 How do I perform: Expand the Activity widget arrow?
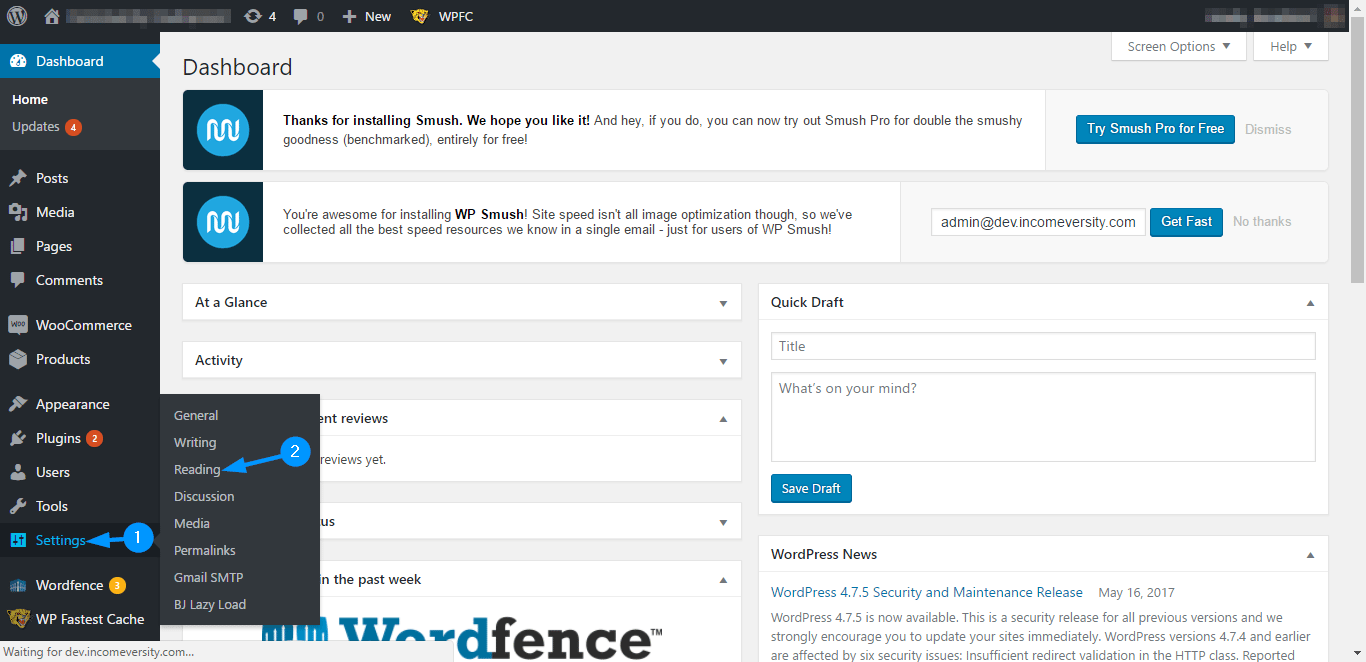[x=724, y=361]
